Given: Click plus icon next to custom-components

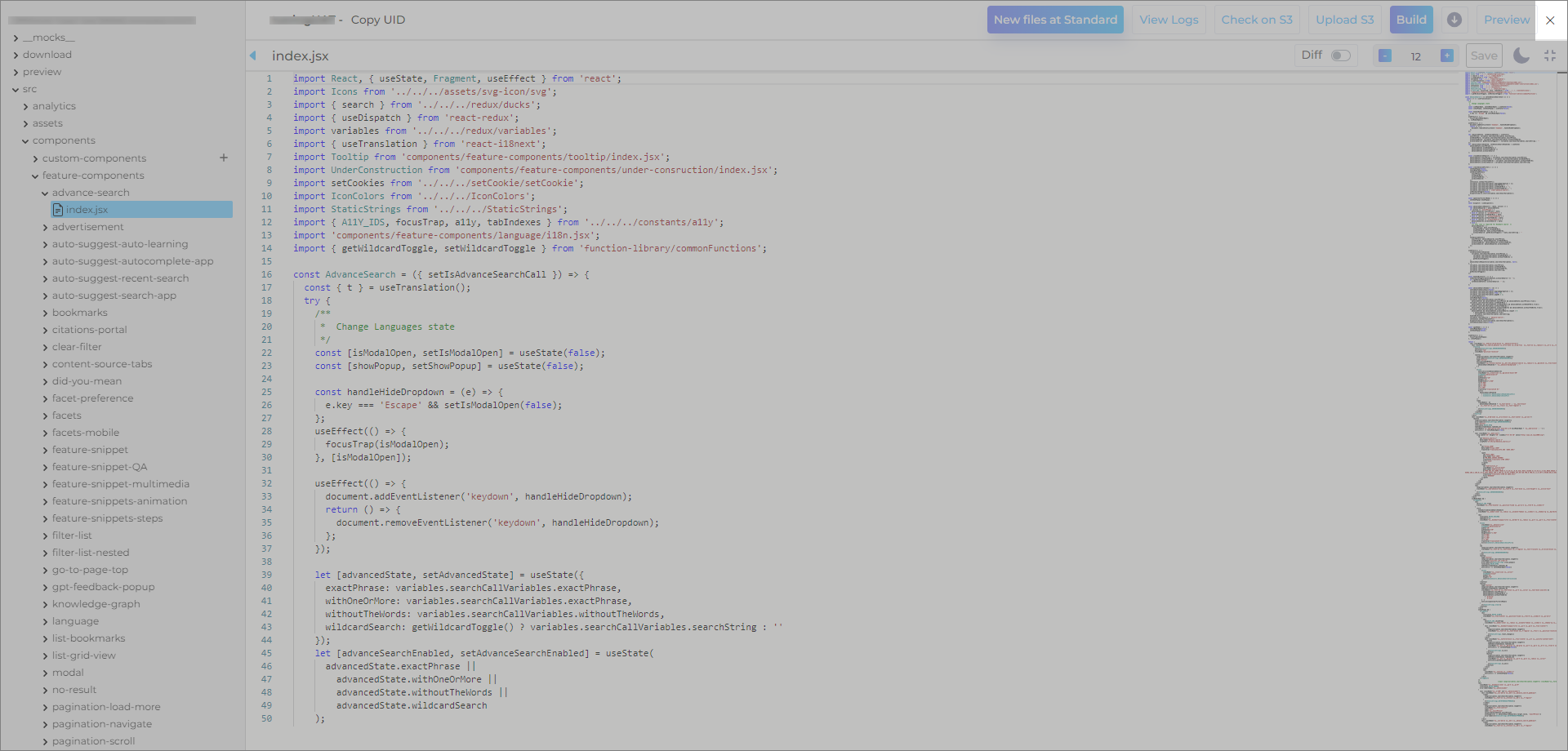Looking at the screenshot, I should [x=224, y=158].
